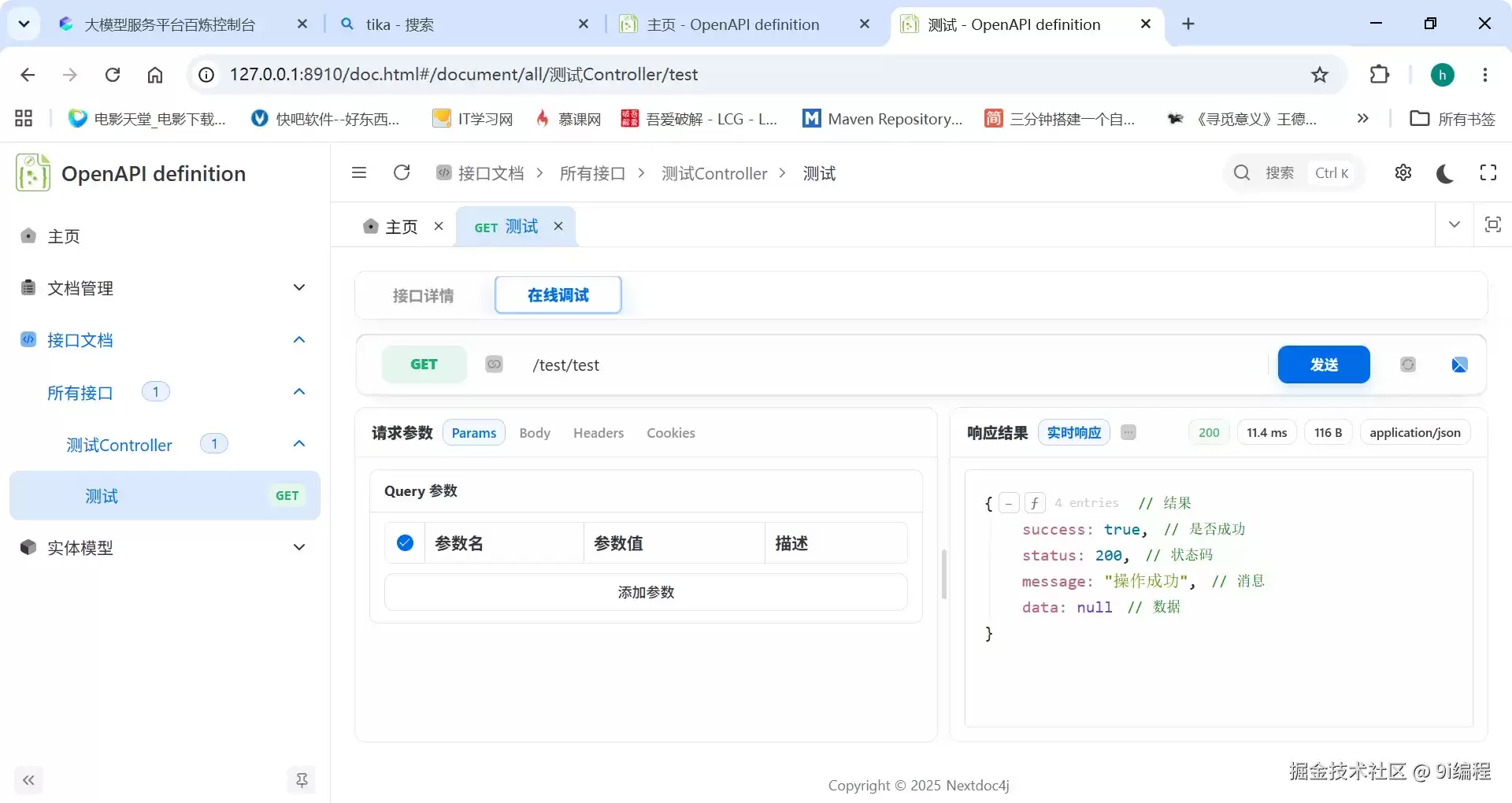This screenshot has width=1512, height=803.
Task: Expand the 文档管理 menu
Action: pos(165,288)
